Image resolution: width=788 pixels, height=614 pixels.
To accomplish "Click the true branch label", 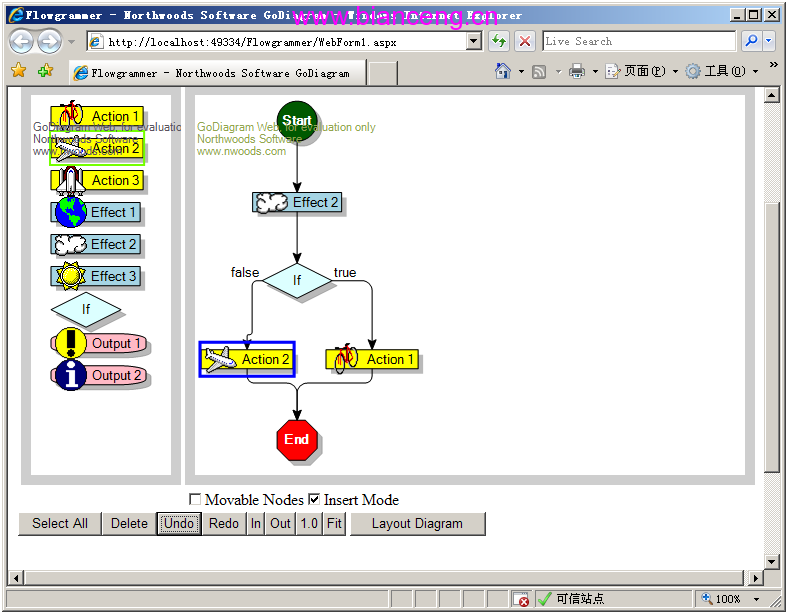I will click(x=345, y=272).
